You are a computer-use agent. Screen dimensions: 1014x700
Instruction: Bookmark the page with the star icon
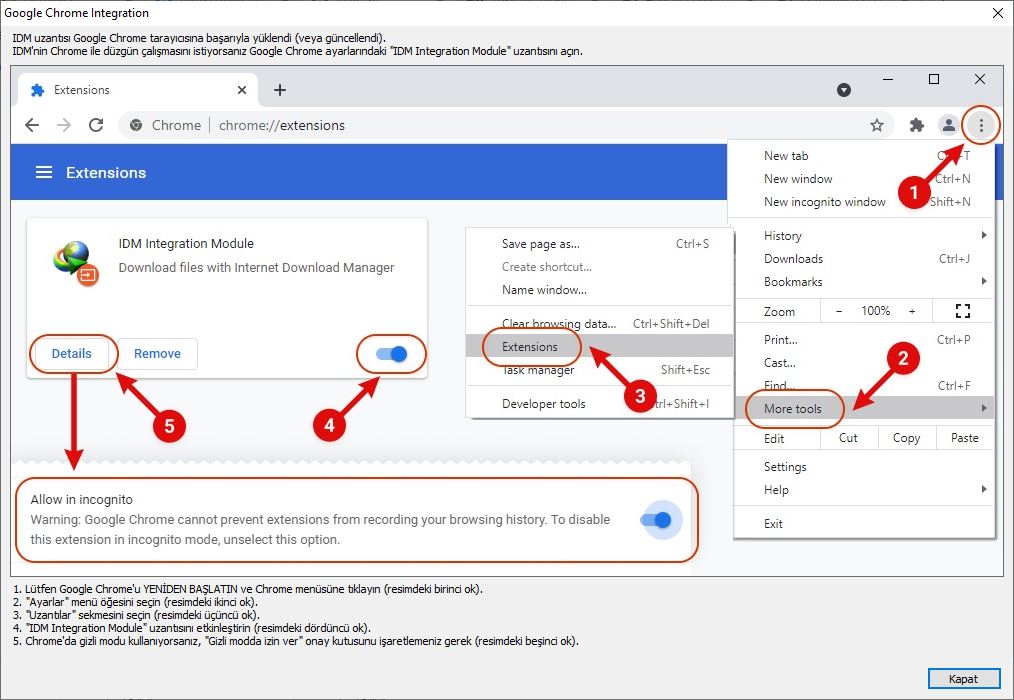click(877, 126)
